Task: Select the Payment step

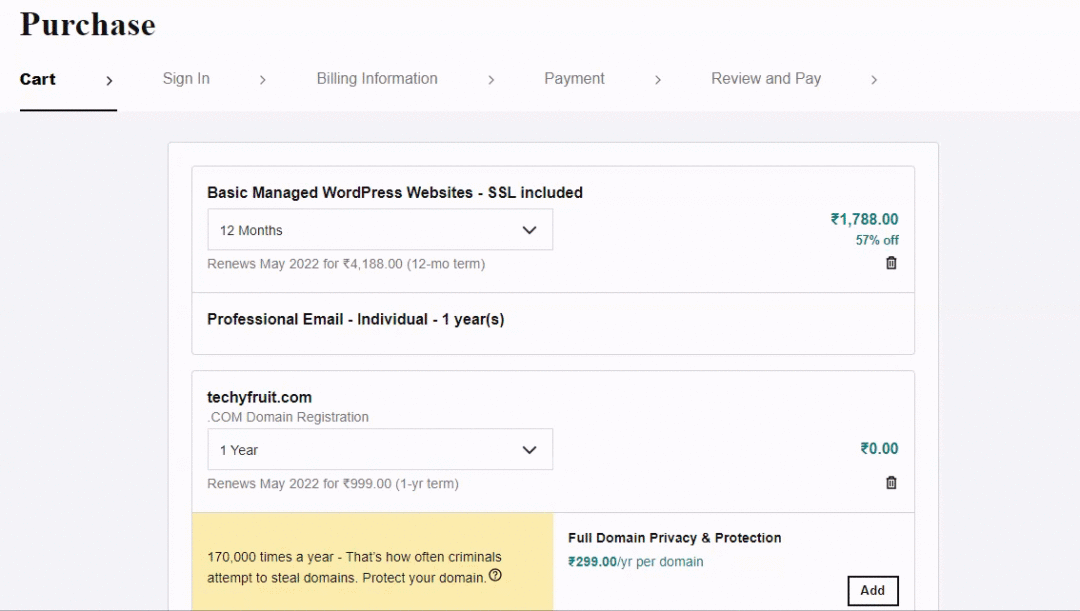Action: point(574,79)
